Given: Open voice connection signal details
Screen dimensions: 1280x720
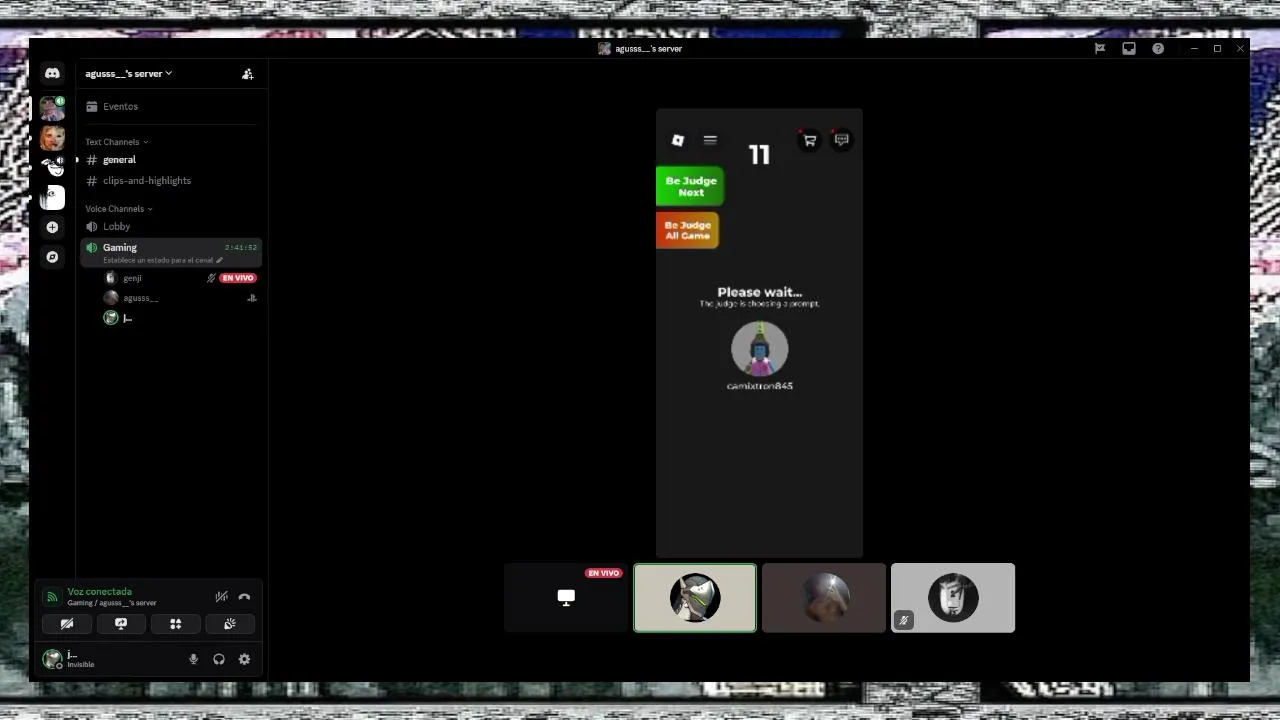Looking at the screenshot, I should tap(52, 597).
